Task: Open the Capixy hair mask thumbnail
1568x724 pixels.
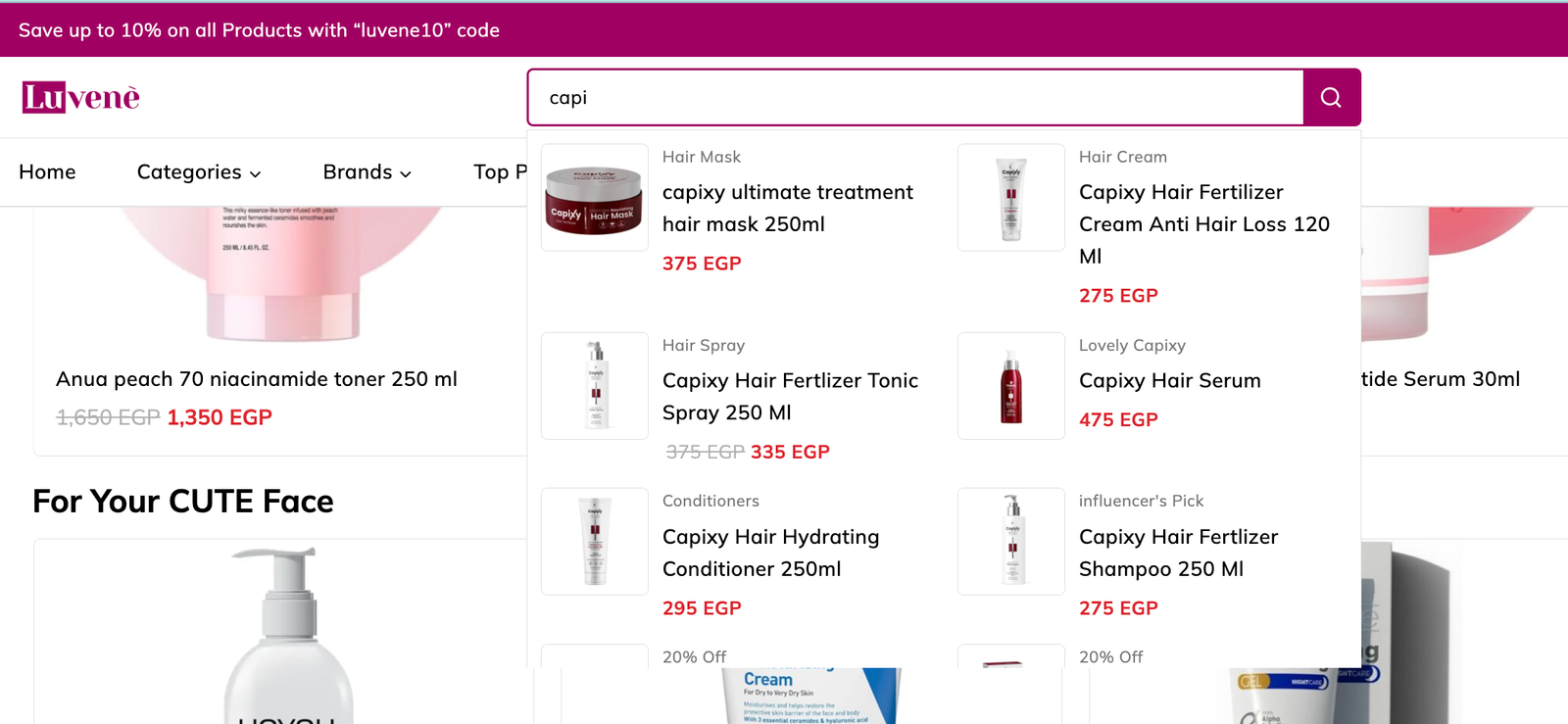Action: pyautogui.click(x=595, y=198)
